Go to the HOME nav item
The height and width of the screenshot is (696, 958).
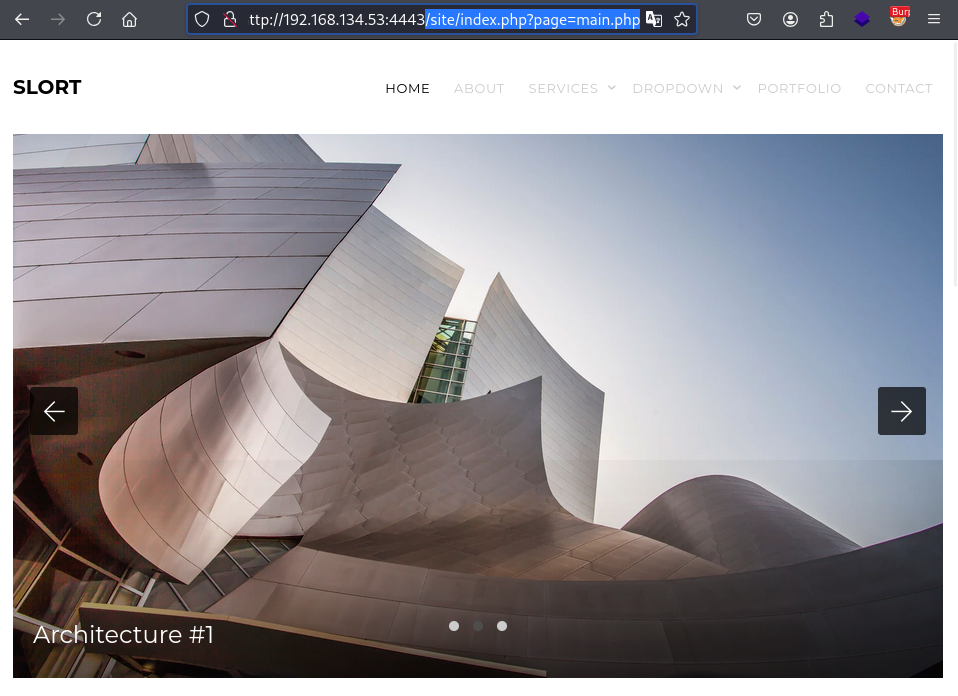(x=408, y=89)
